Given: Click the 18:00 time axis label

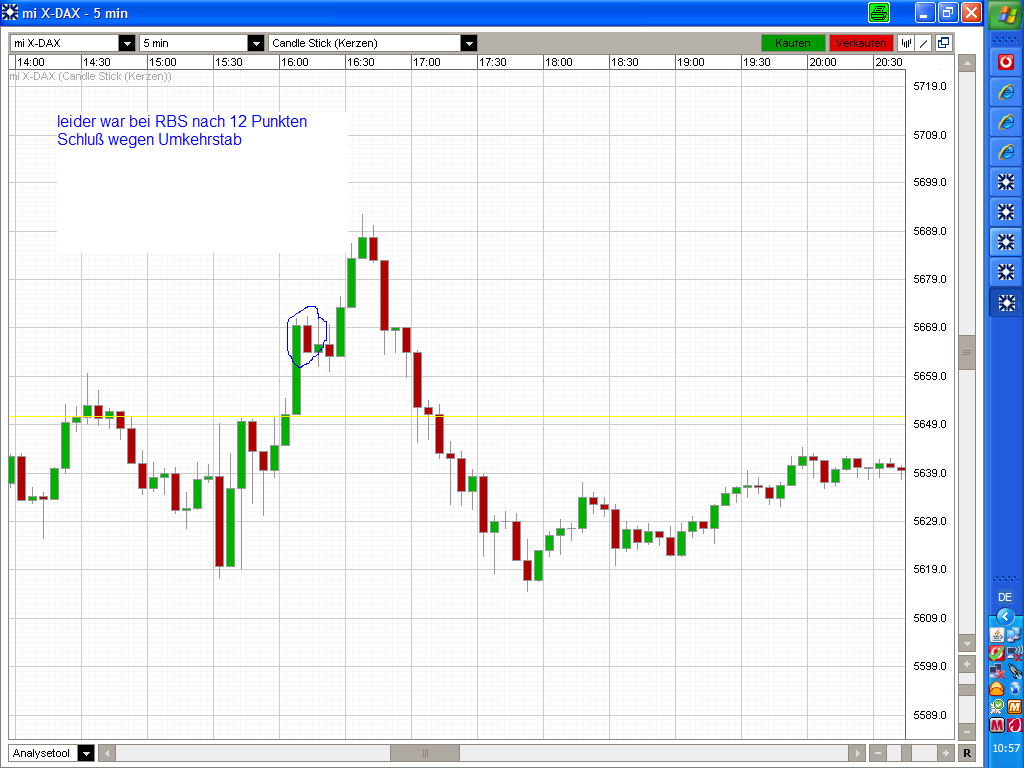Looking at the screenshot, I should coord(558,62).
